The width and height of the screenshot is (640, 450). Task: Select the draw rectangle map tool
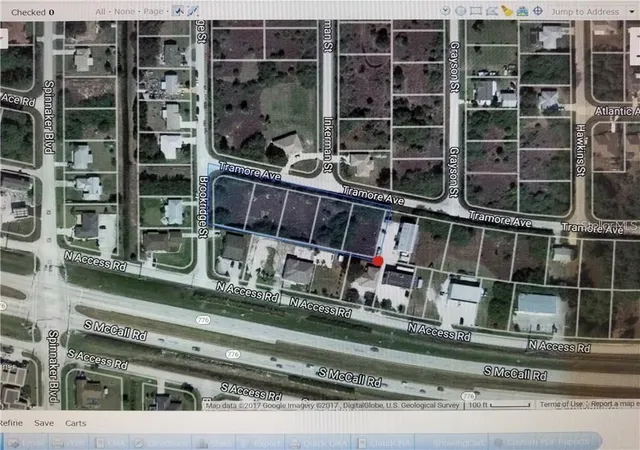click(476, 11)
